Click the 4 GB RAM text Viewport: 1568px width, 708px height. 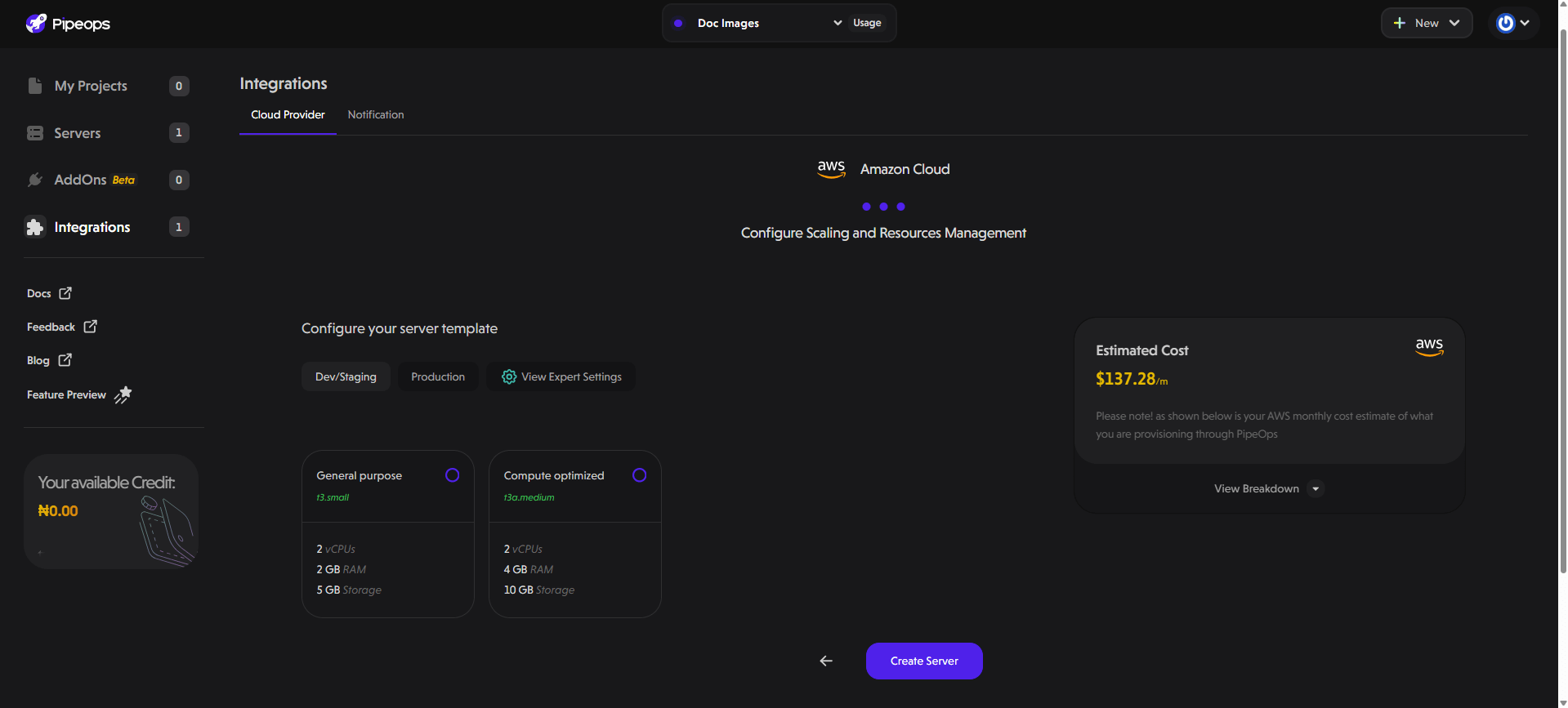529,569
